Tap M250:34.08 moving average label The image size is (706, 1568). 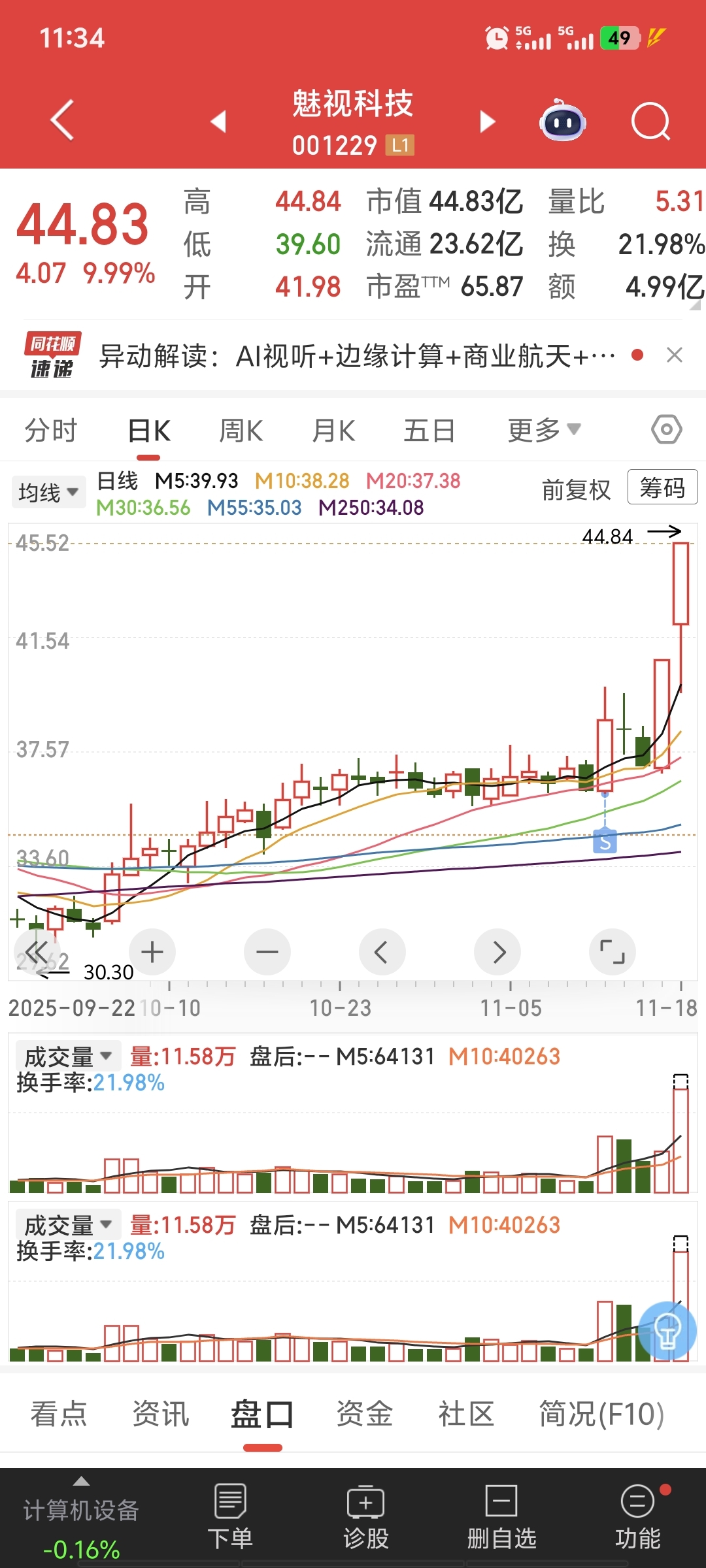(371, 508)
